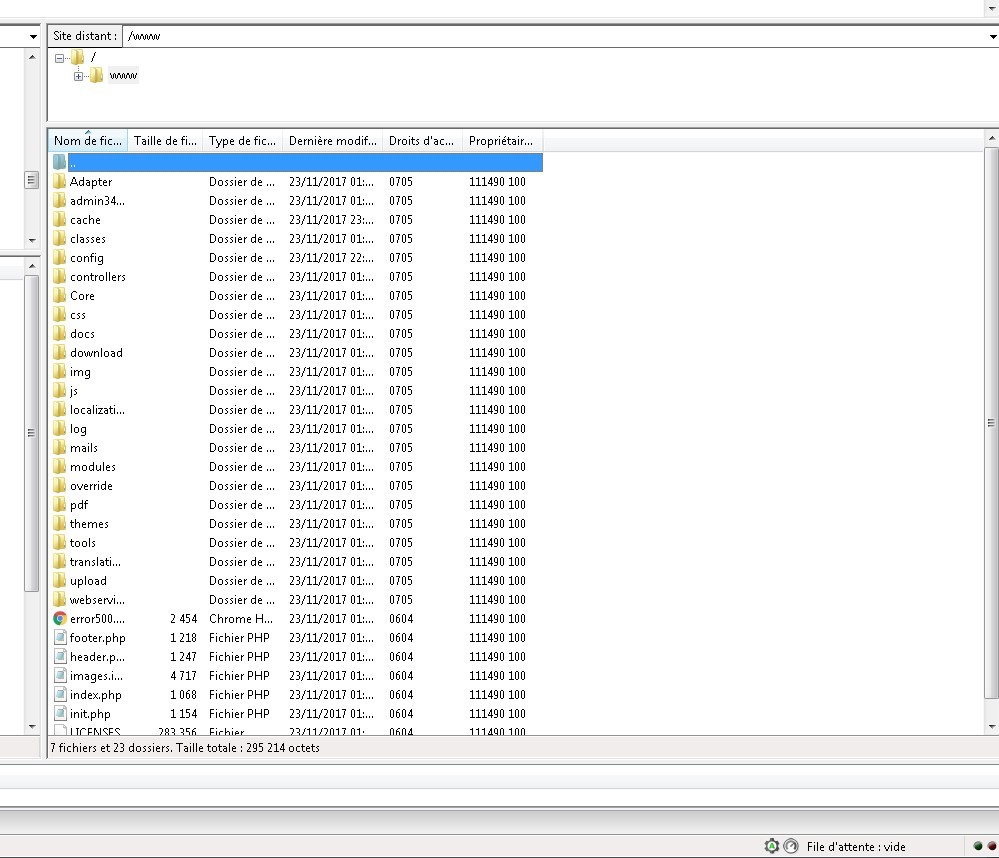999x858 pixels.
Task: Click the footer.php file icon
Action: [60, 638]
